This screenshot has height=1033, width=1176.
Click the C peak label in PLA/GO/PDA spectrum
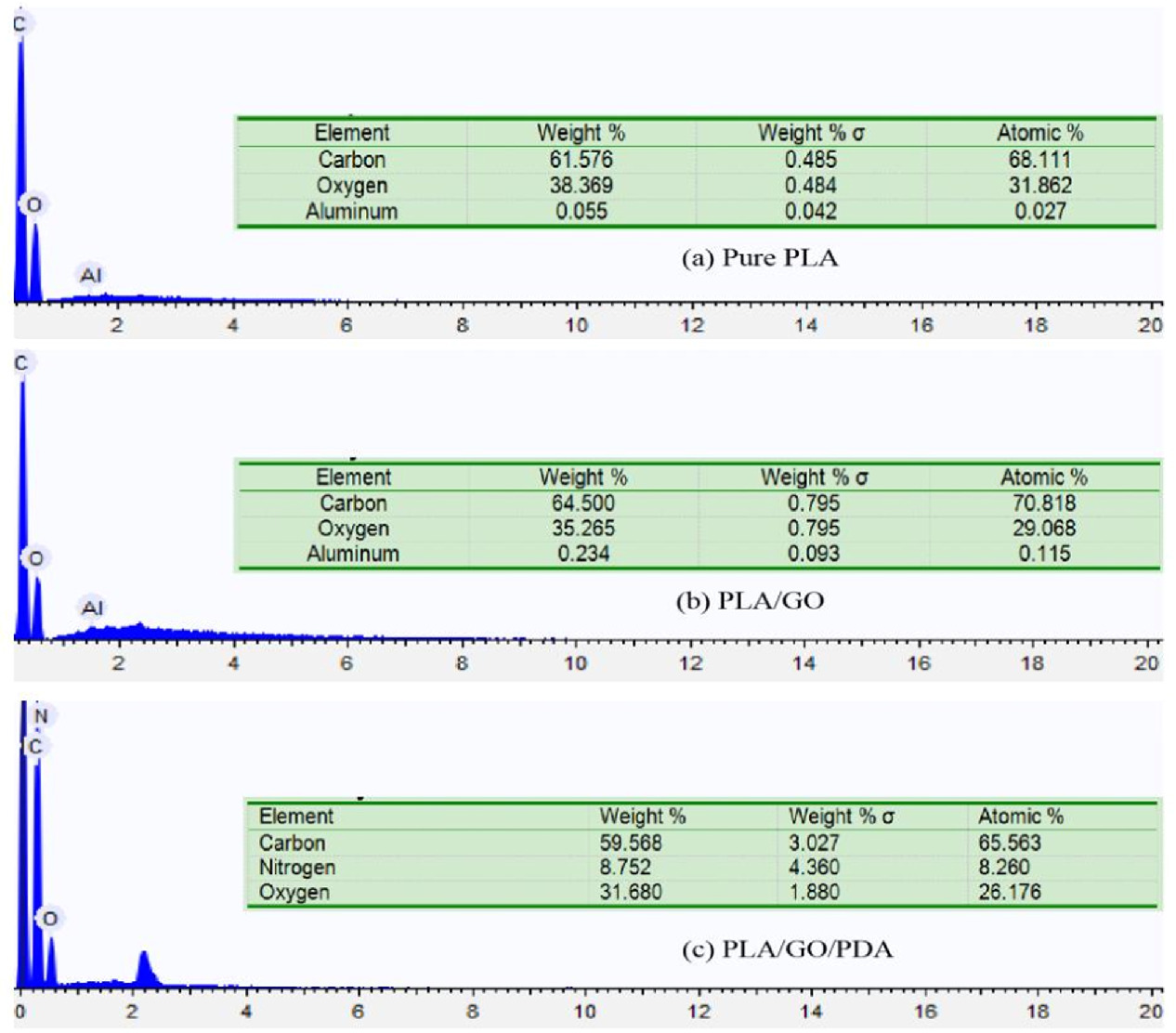(x=35, y=746)
